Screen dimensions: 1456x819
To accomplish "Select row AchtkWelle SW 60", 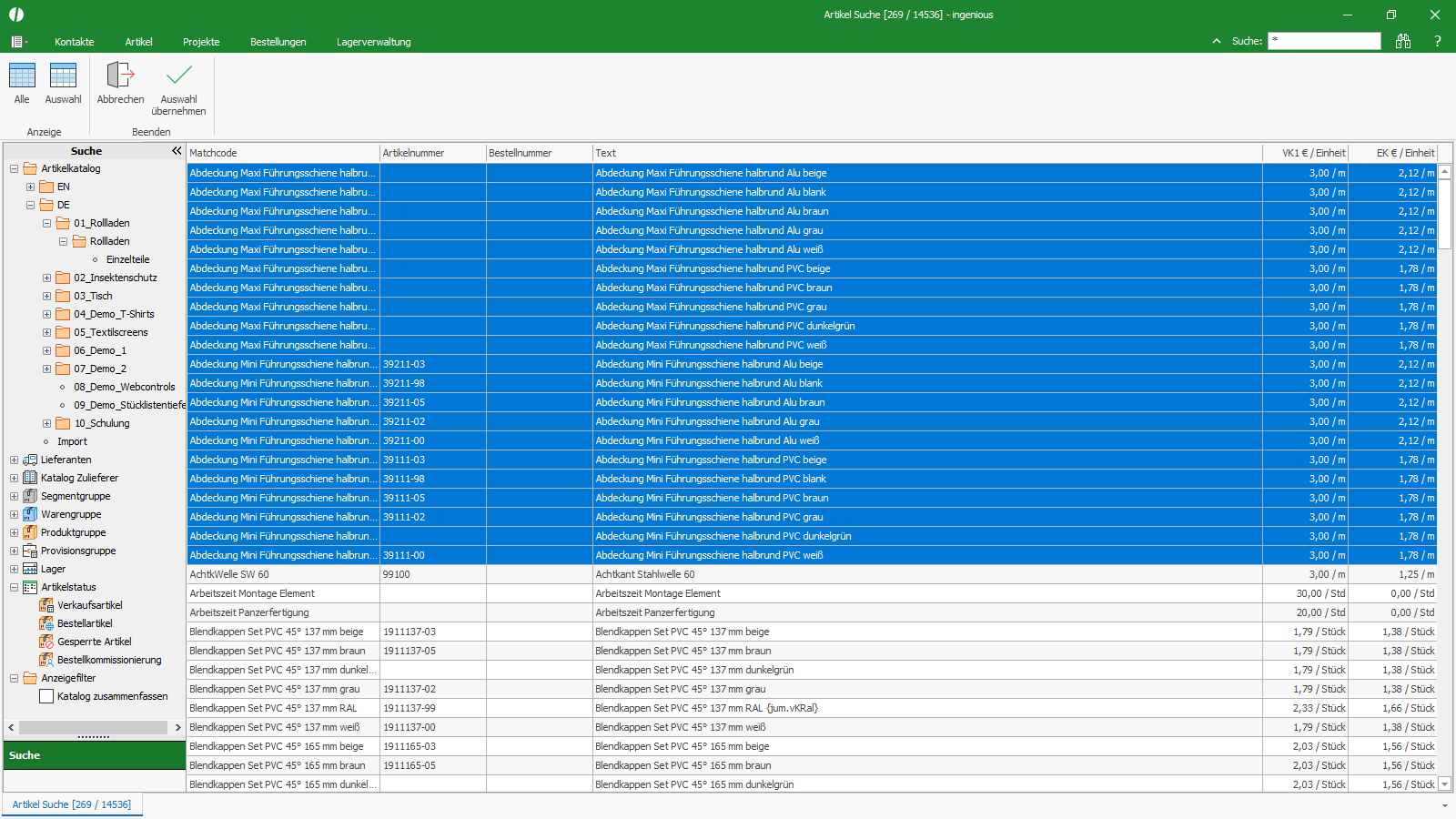I will click(x=812, y=574).
